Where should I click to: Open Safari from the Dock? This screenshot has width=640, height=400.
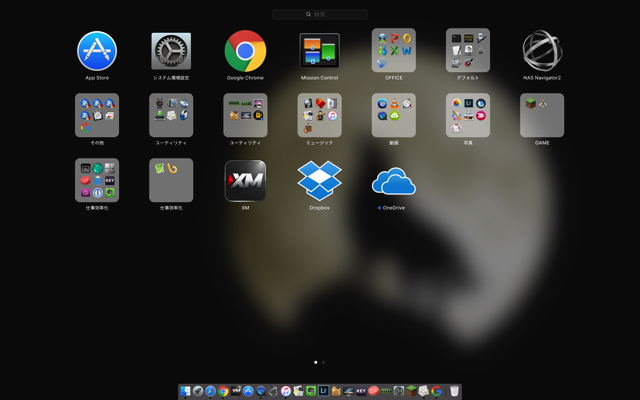tap(211, 391)
